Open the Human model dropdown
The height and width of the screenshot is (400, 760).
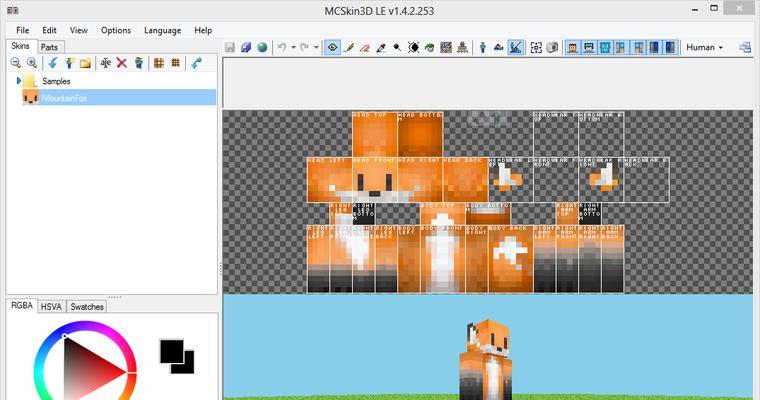click(x=705, y=48)
